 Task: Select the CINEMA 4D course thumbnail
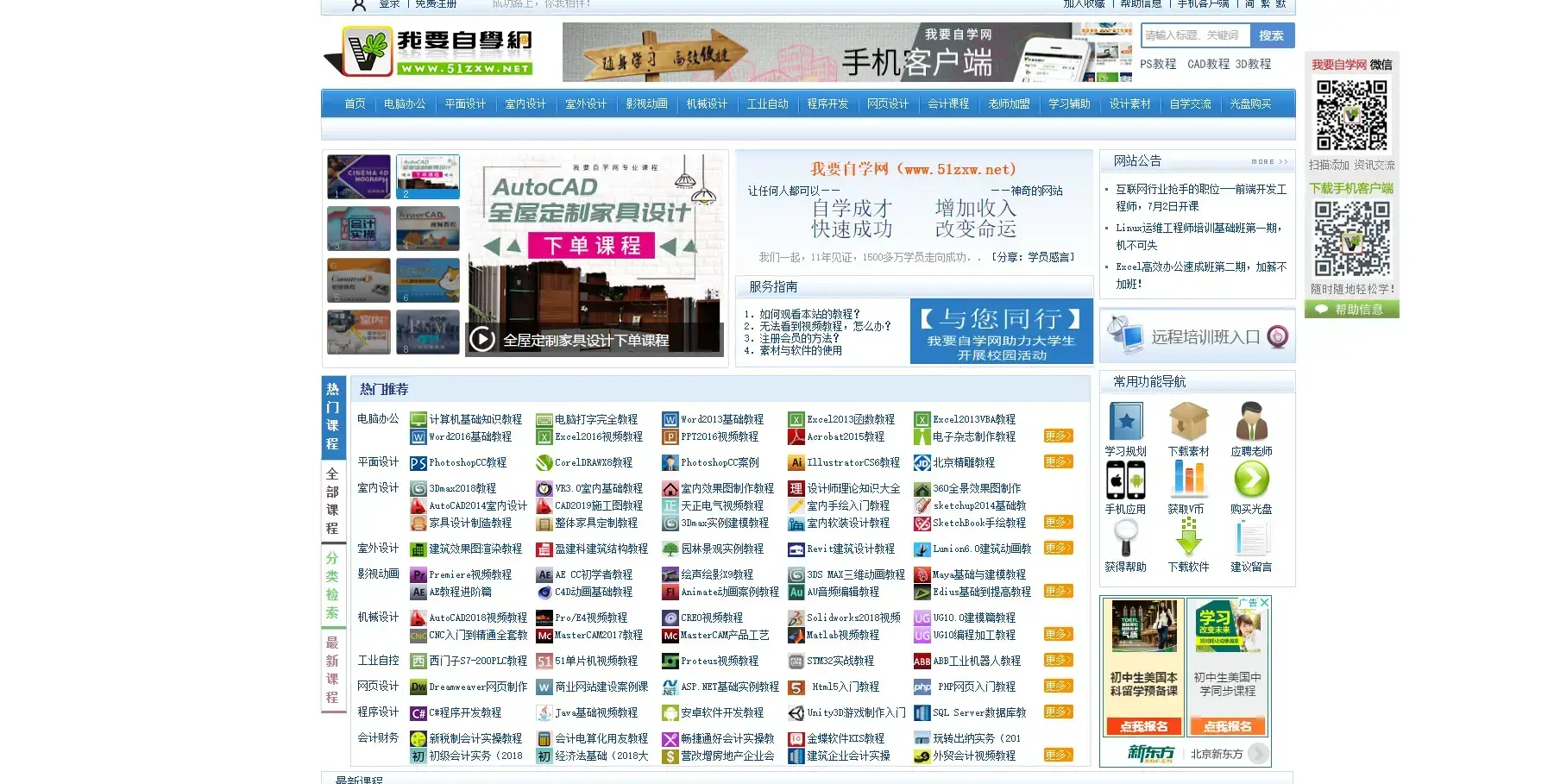point(359,177)
